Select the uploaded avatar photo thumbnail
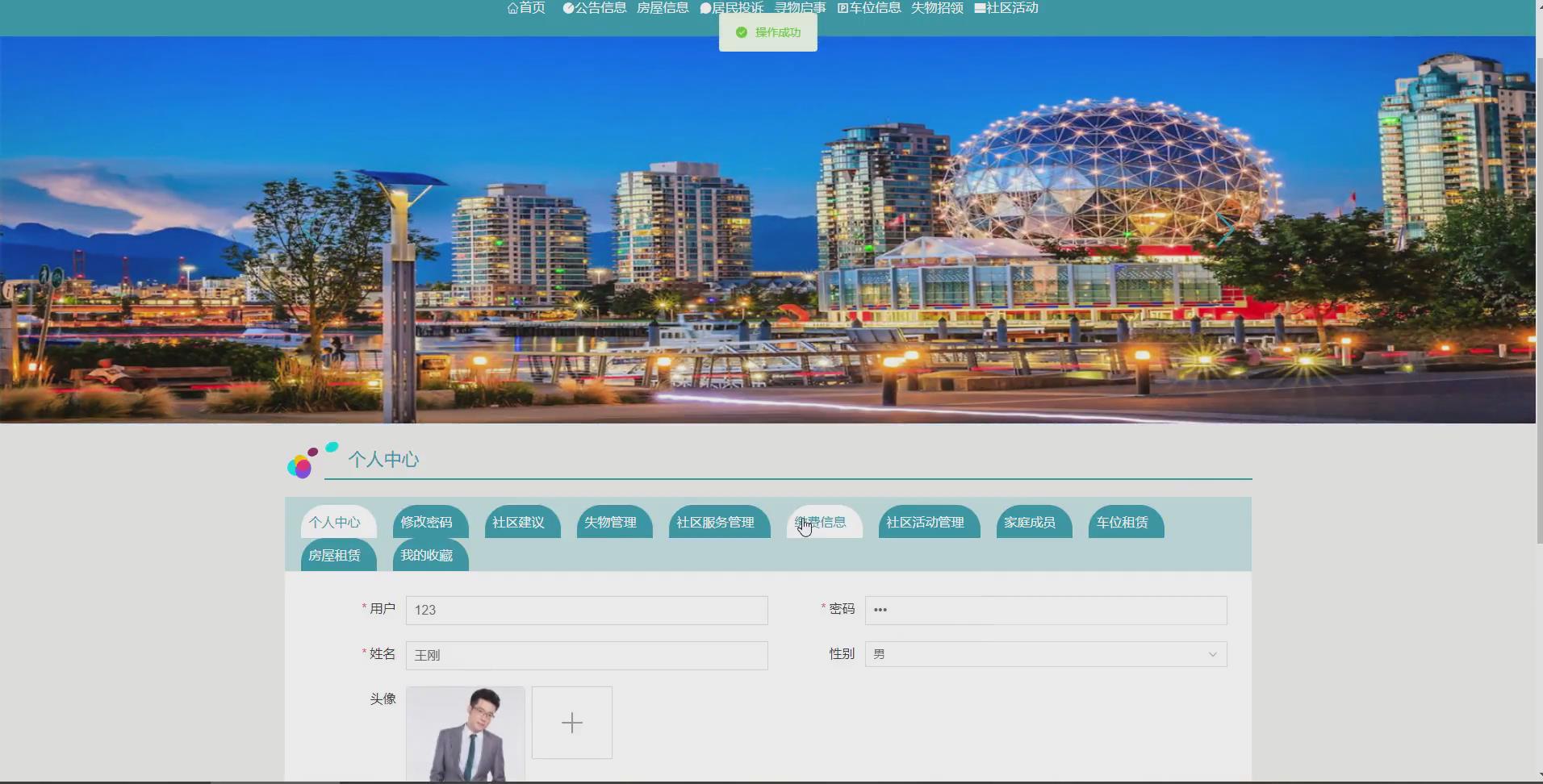The image size is (1543, 784). 466,734
